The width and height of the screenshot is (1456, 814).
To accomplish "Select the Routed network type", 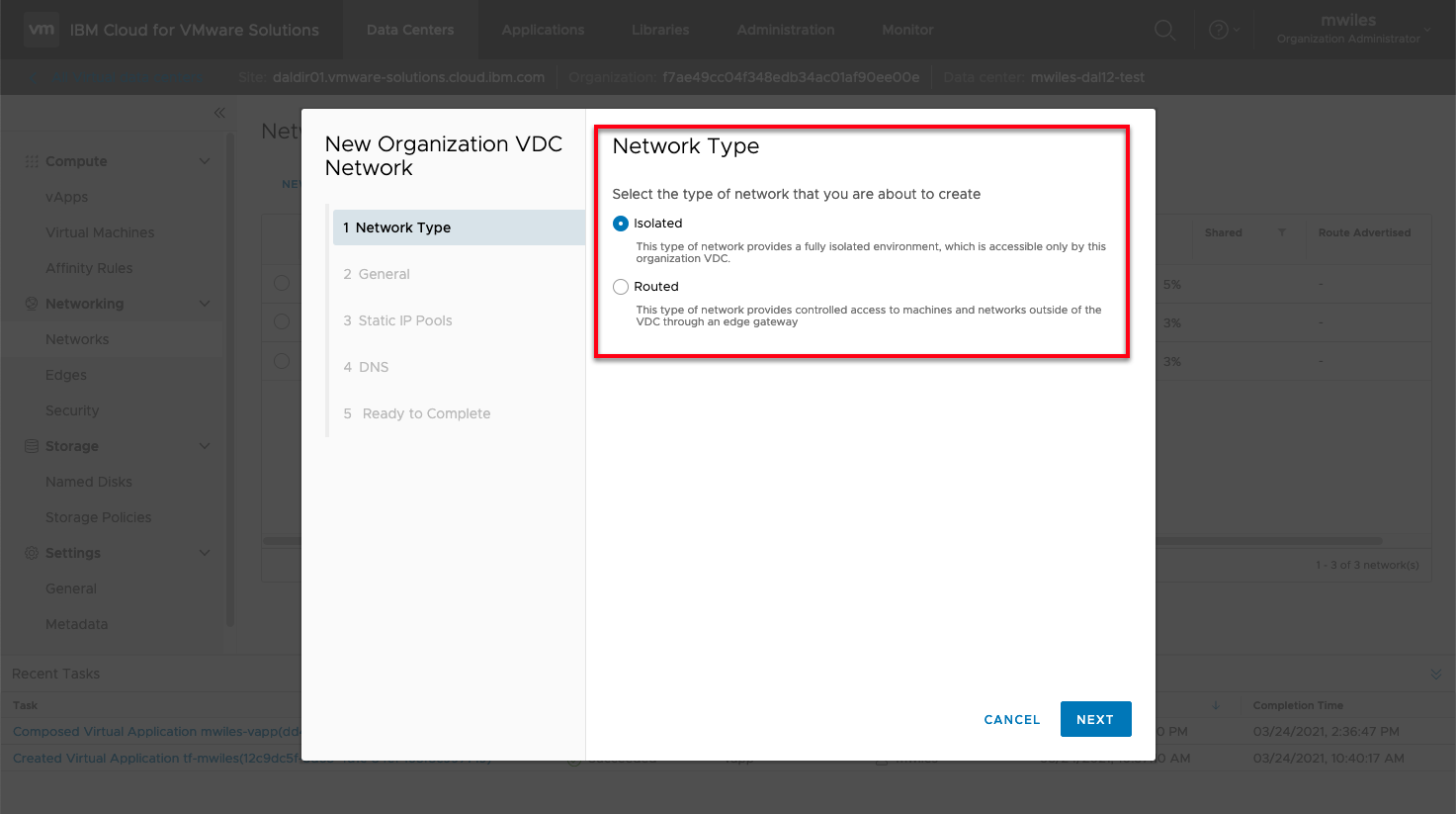I will click(x=621, y=287).
